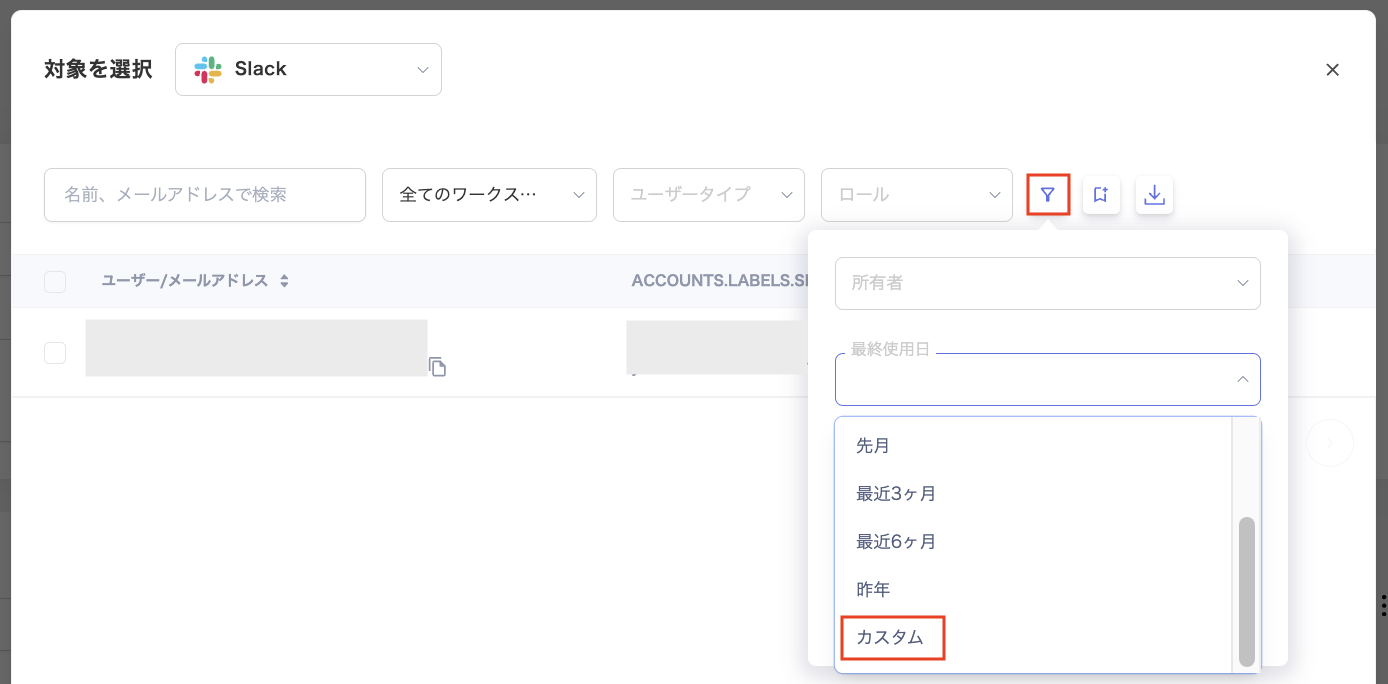Click the Slack logo in target selector
1388x684 pixels.
208,69
